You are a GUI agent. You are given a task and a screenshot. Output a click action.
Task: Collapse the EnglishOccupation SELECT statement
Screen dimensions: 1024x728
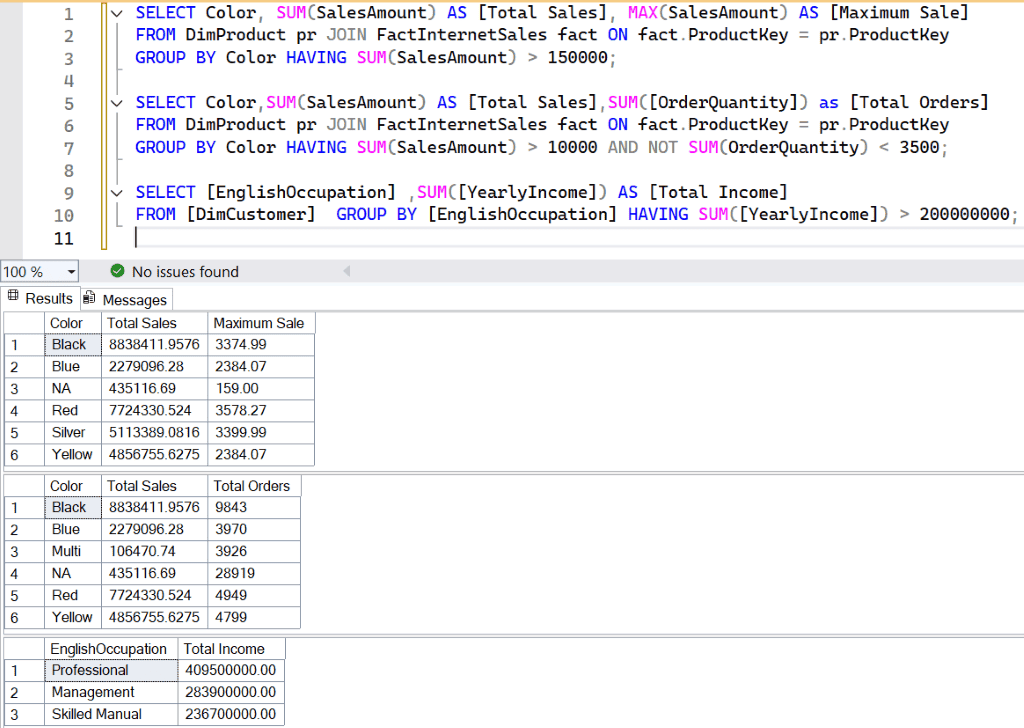click(x=116, y=192)
